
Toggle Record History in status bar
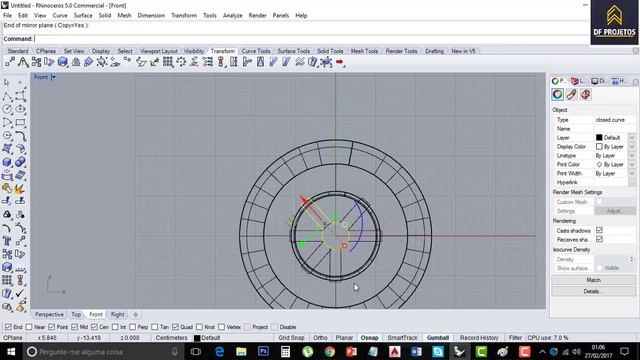[x=479, y=338]
